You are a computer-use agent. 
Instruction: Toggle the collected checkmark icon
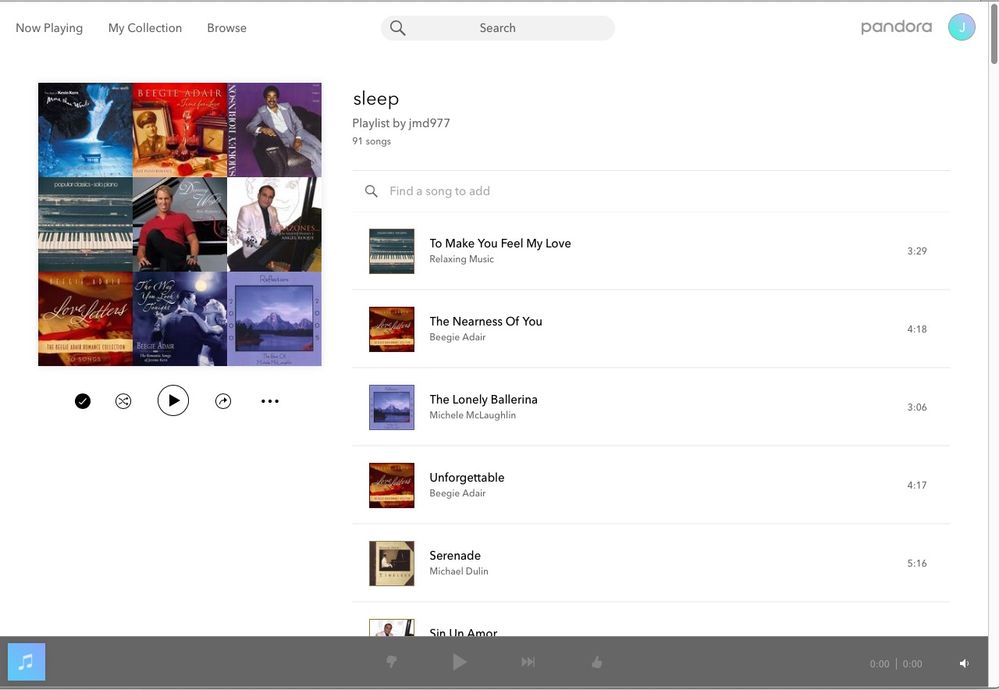pyautogui.click(x=83, y=401)
